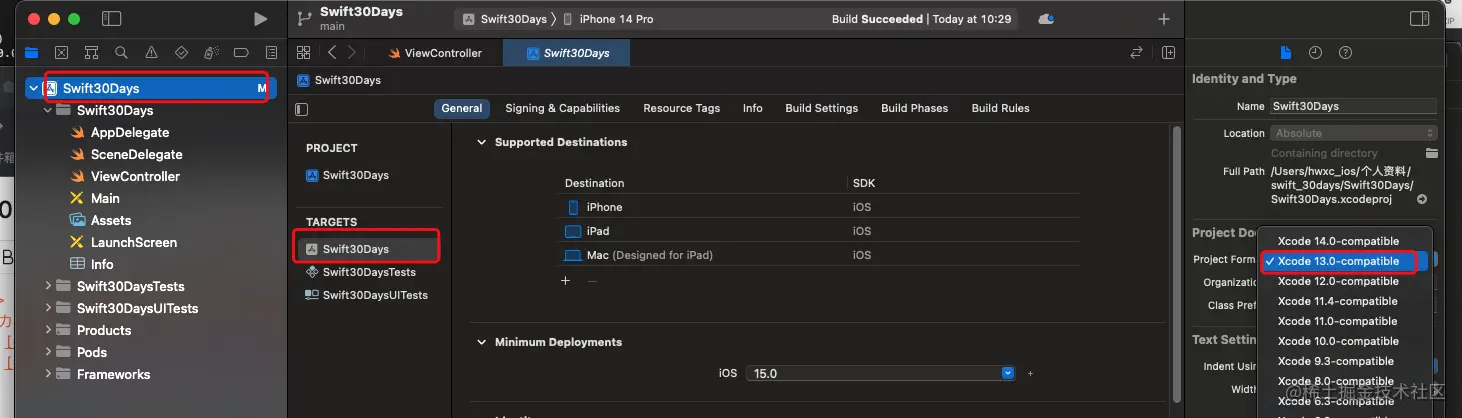Click the Name field containing Swift30Days

pyautogui.click(x=1352, y=106)
